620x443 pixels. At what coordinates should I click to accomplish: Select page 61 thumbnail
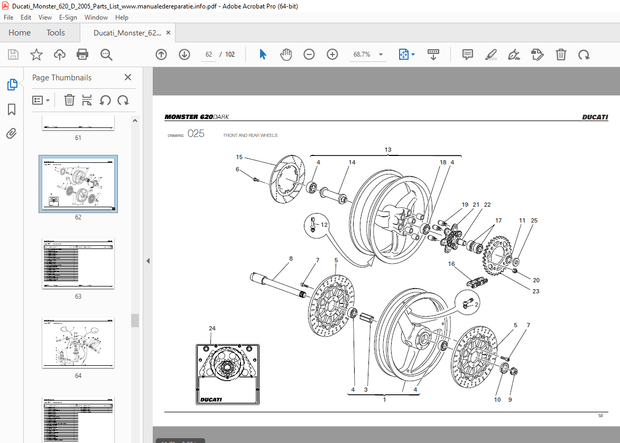78,123
